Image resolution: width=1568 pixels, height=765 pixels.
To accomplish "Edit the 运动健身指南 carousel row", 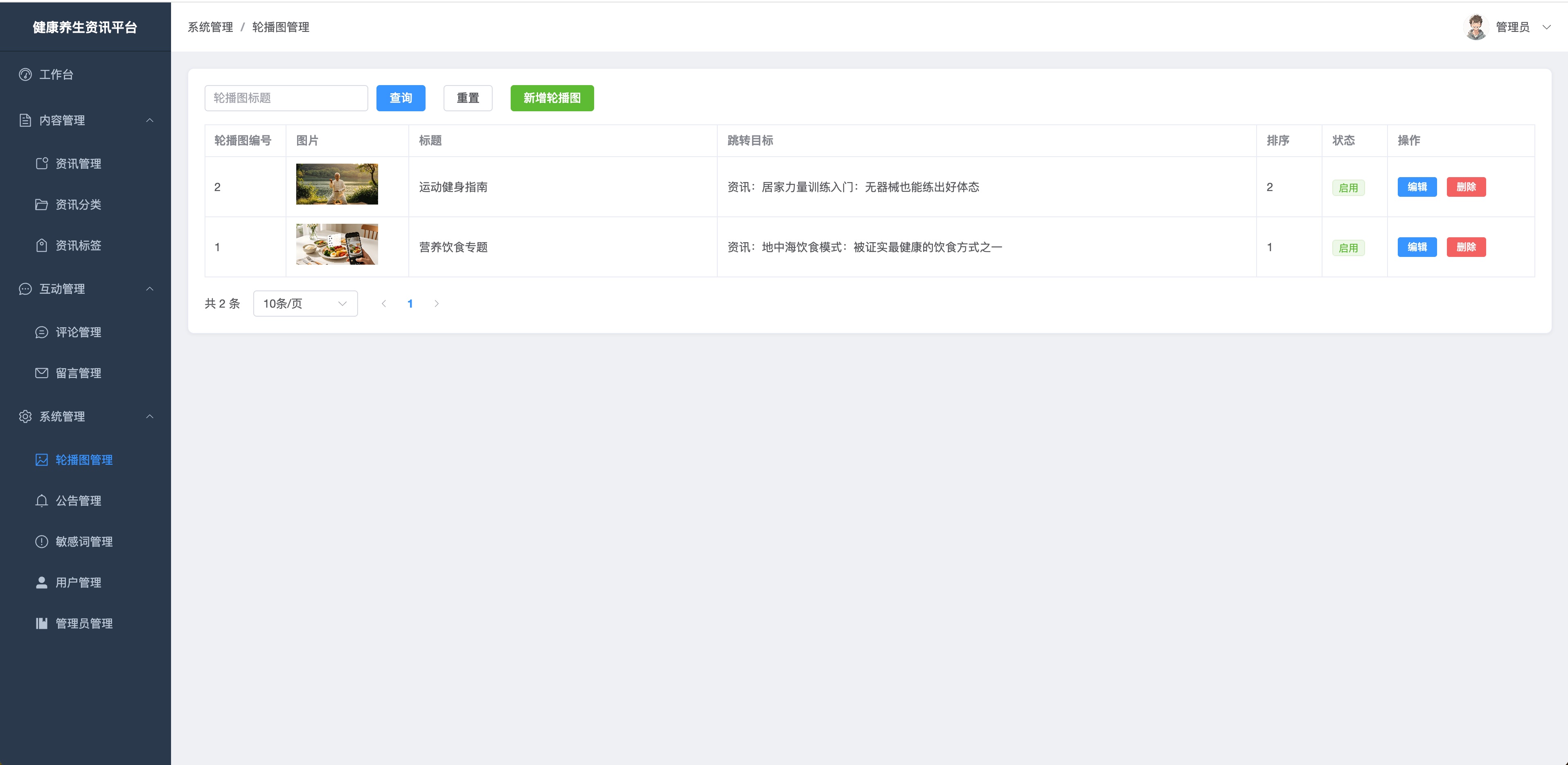I will coord(1417,187).
